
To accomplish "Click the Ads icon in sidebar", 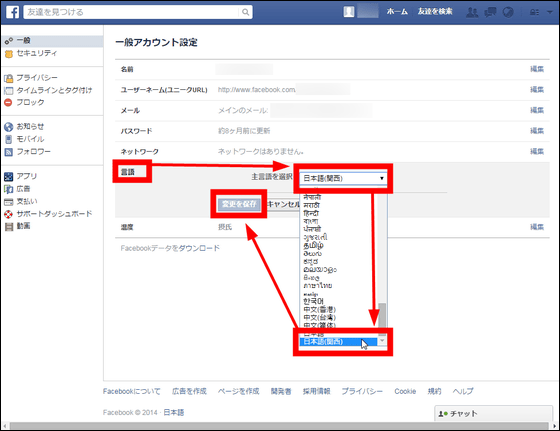I will [x=9, y=189].
